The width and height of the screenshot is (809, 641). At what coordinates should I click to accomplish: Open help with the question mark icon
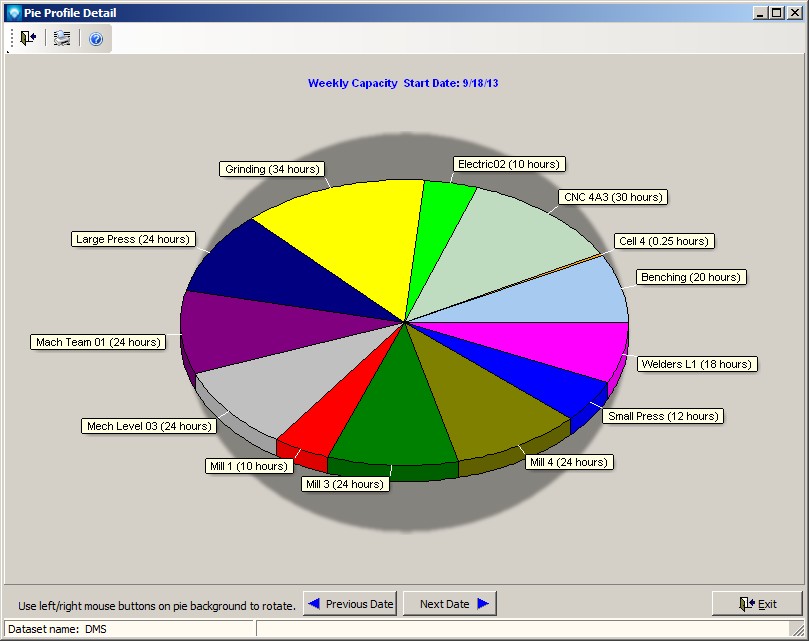[x=96, y=39]
